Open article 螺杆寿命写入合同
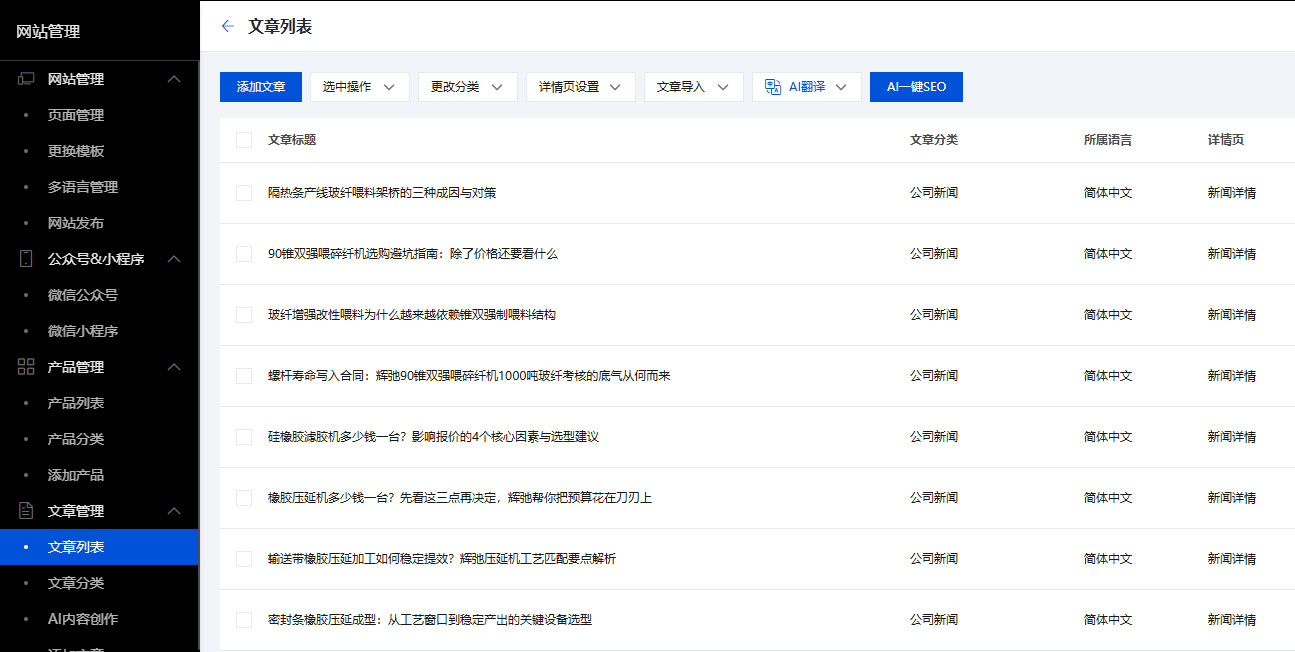 [x=469, y=376]
